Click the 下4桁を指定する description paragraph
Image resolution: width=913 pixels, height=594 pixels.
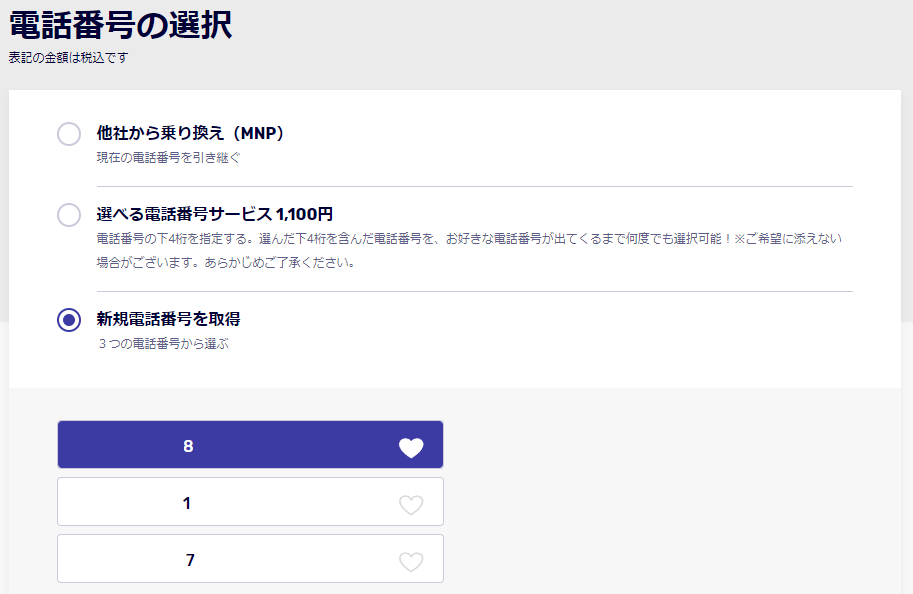click(x=469, y=250)
